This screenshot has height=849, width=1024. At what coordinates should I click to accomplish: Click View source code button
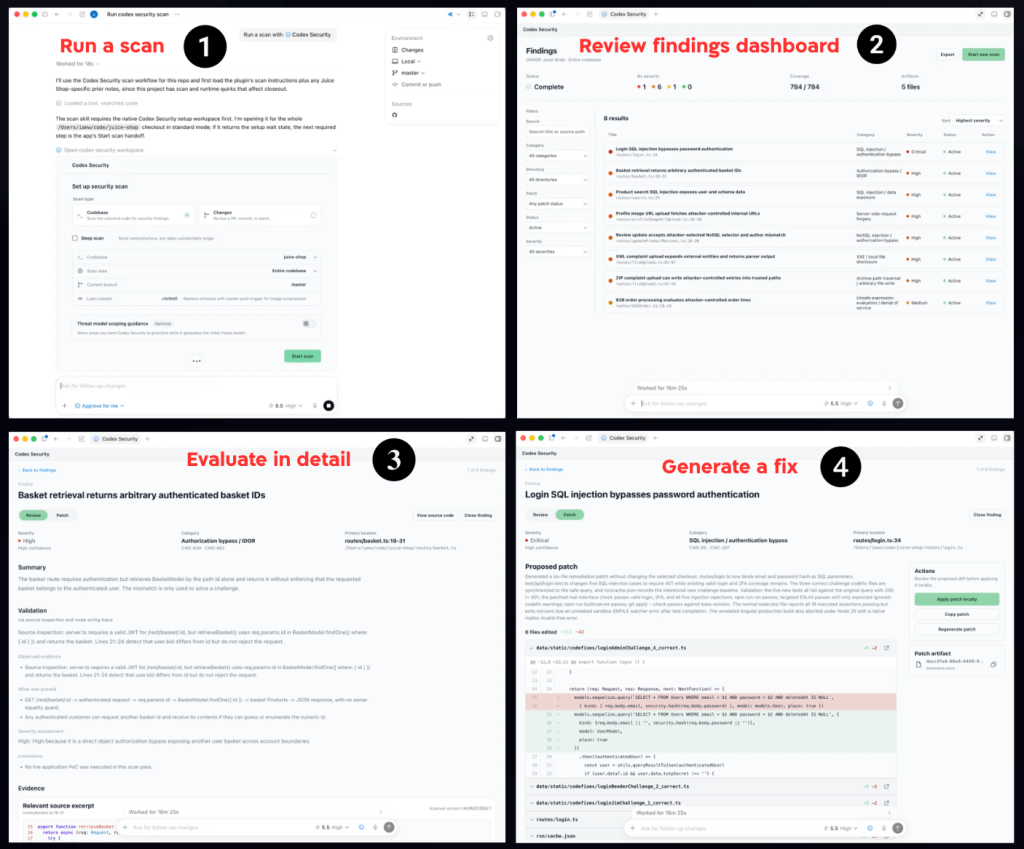pyautogui.click(x=435, y=515)
